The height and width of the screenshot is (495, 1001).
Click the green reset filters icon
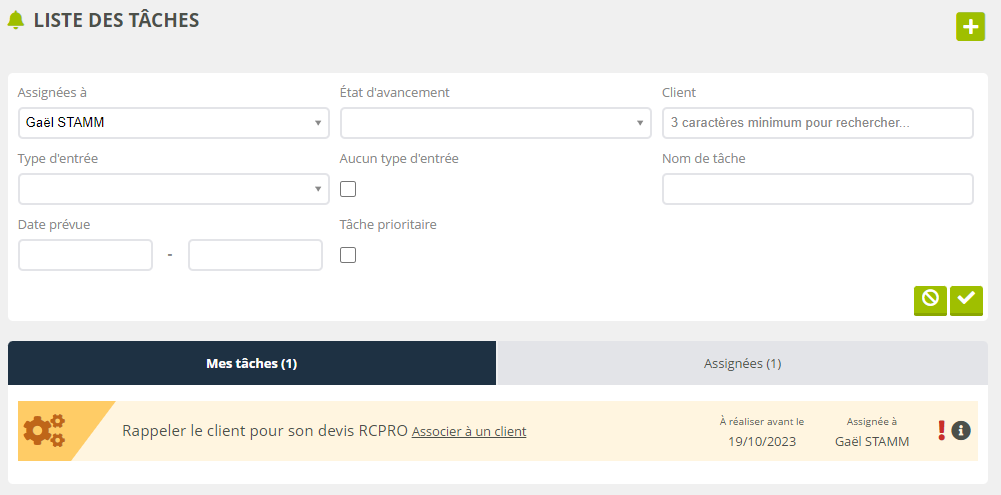pos(930,299)
